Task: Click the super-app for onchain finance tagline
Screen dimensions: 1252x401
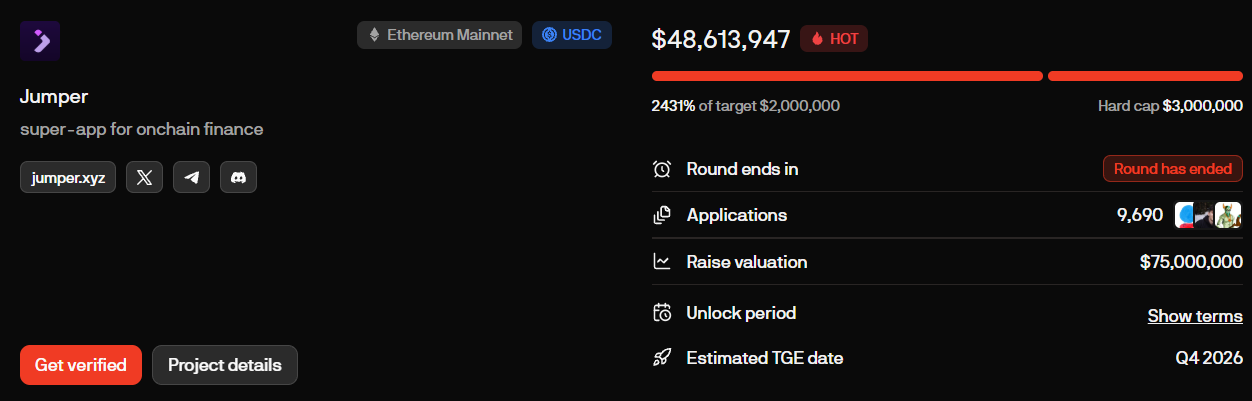Action: click(x=141, y=129)
